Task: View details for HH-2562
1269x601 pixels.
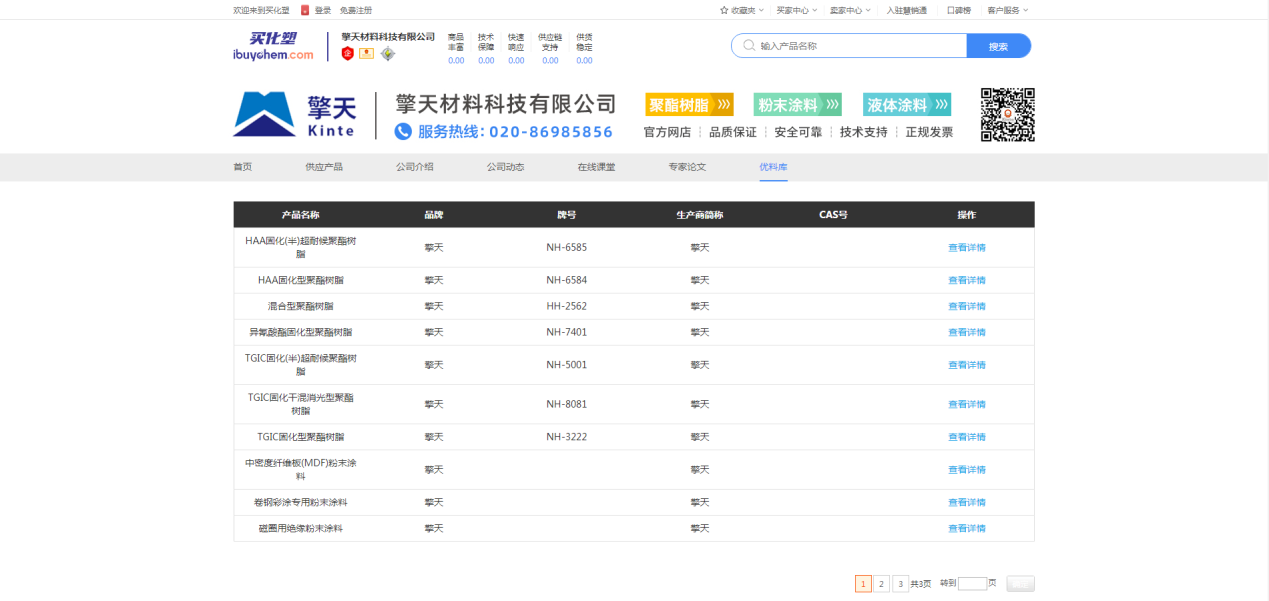Action: (x=967, y=306)
